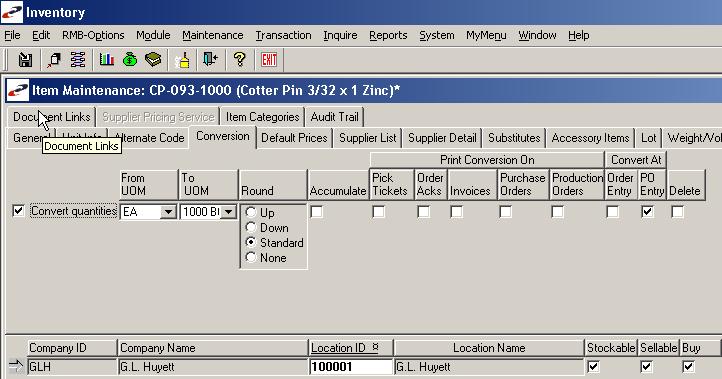Viewport: 722px width, 379px height.
Task: Check the Order Acks print conversion checkbox
Action: point(423,211)
